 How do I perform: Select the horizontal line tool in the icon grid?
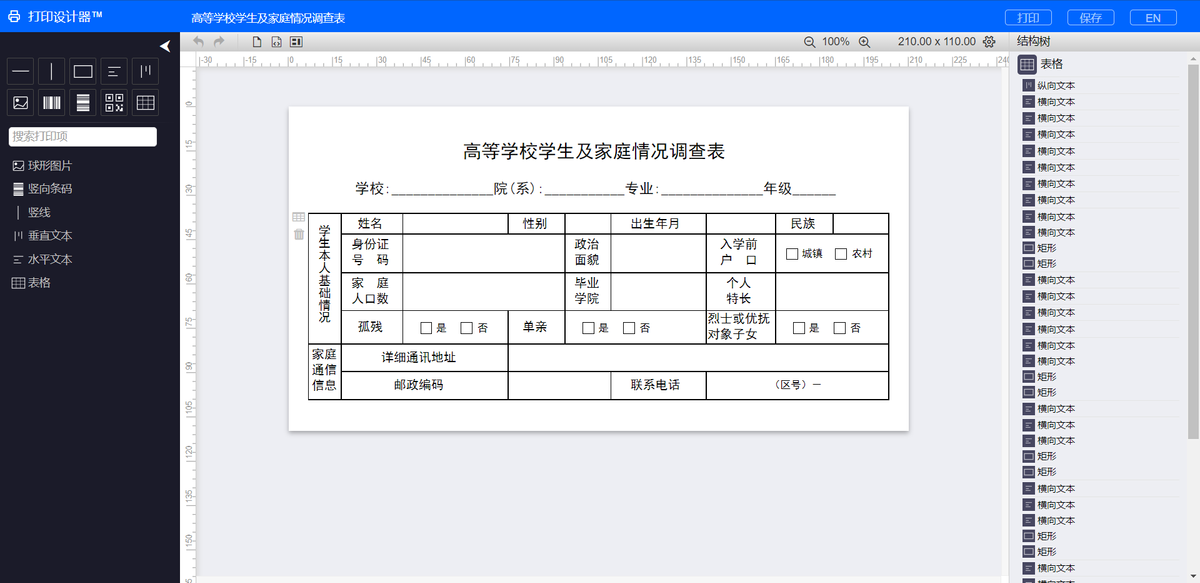point(21,71)
